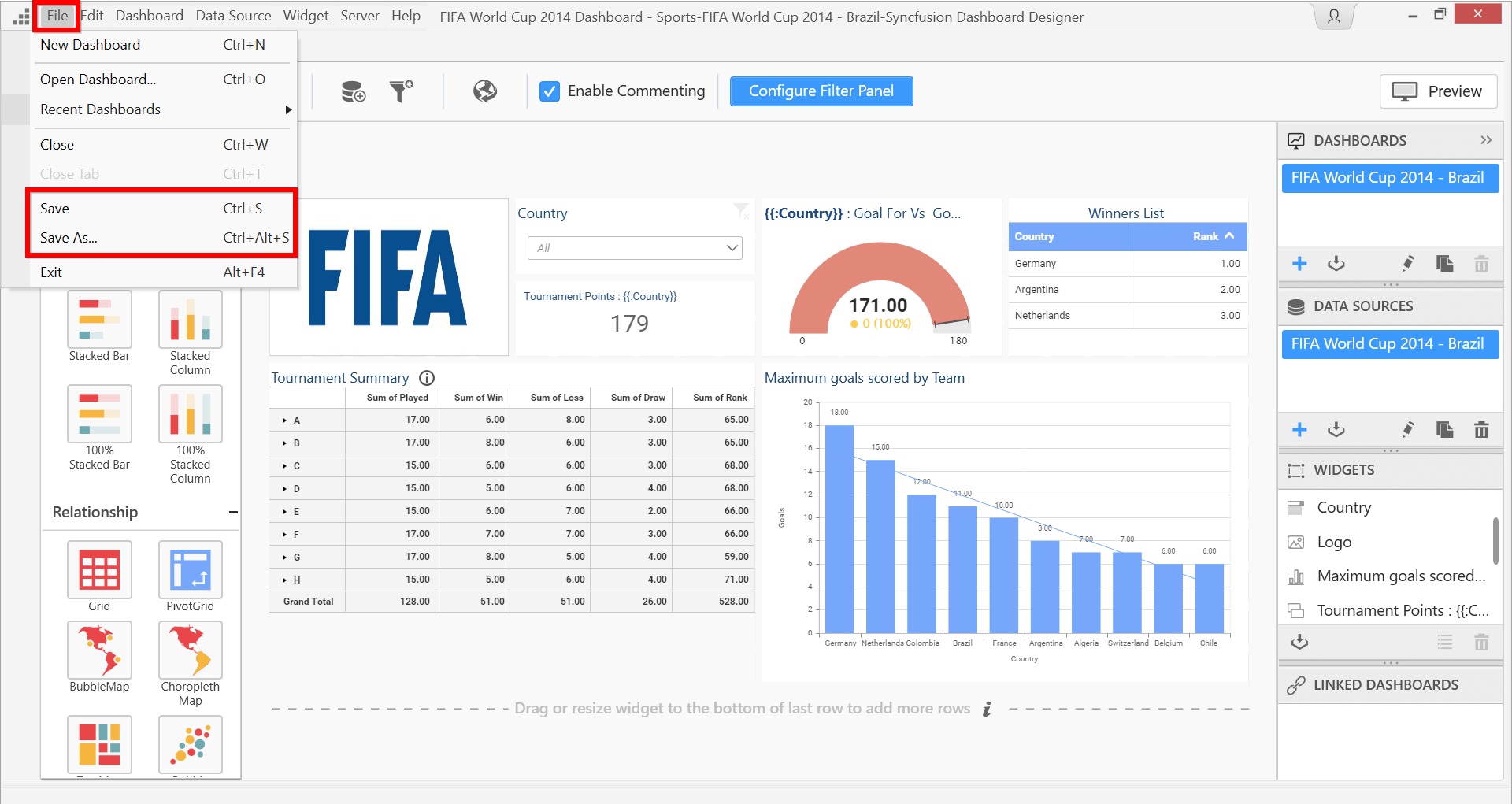This screenshot has height=804, width=1512.
Task: Select the Stacked Column widget icon
Action: 191,319
